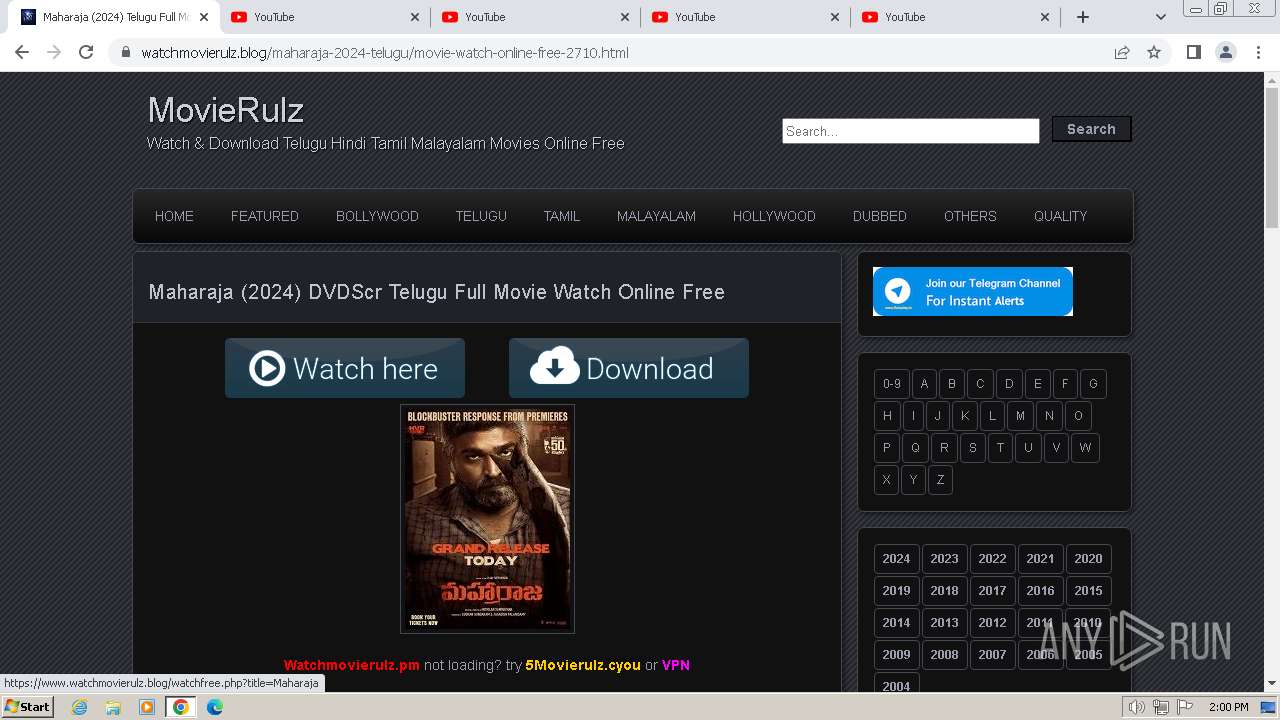Focus the site Search input box

pyautogui.click(x=910, y=131)
